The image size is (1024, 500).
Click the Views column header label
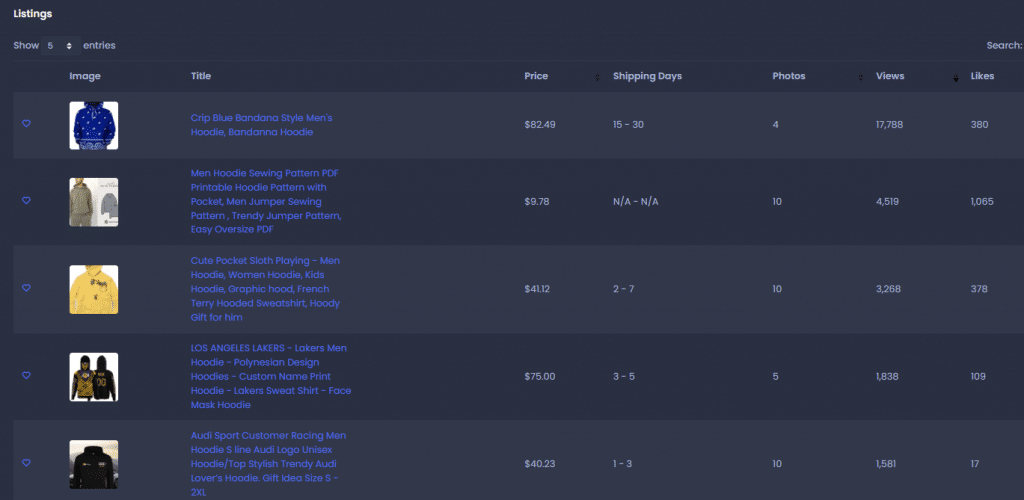(890, 76)
